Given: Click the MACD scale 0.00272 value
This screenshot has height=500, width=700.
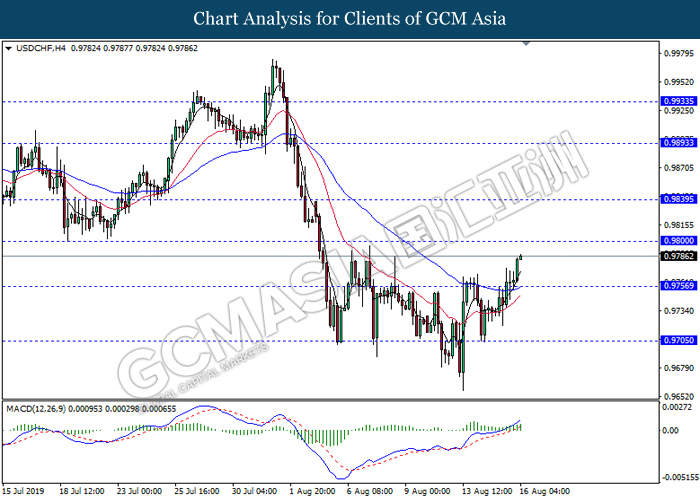Looking at the screenshot, I should pos(676,407).
